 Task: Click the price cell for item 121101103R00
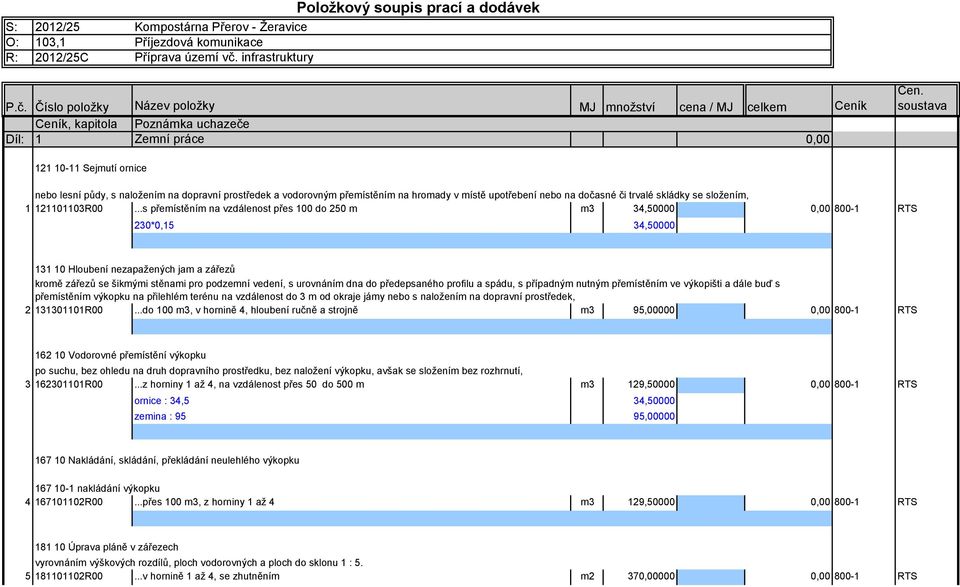point(711,209)
